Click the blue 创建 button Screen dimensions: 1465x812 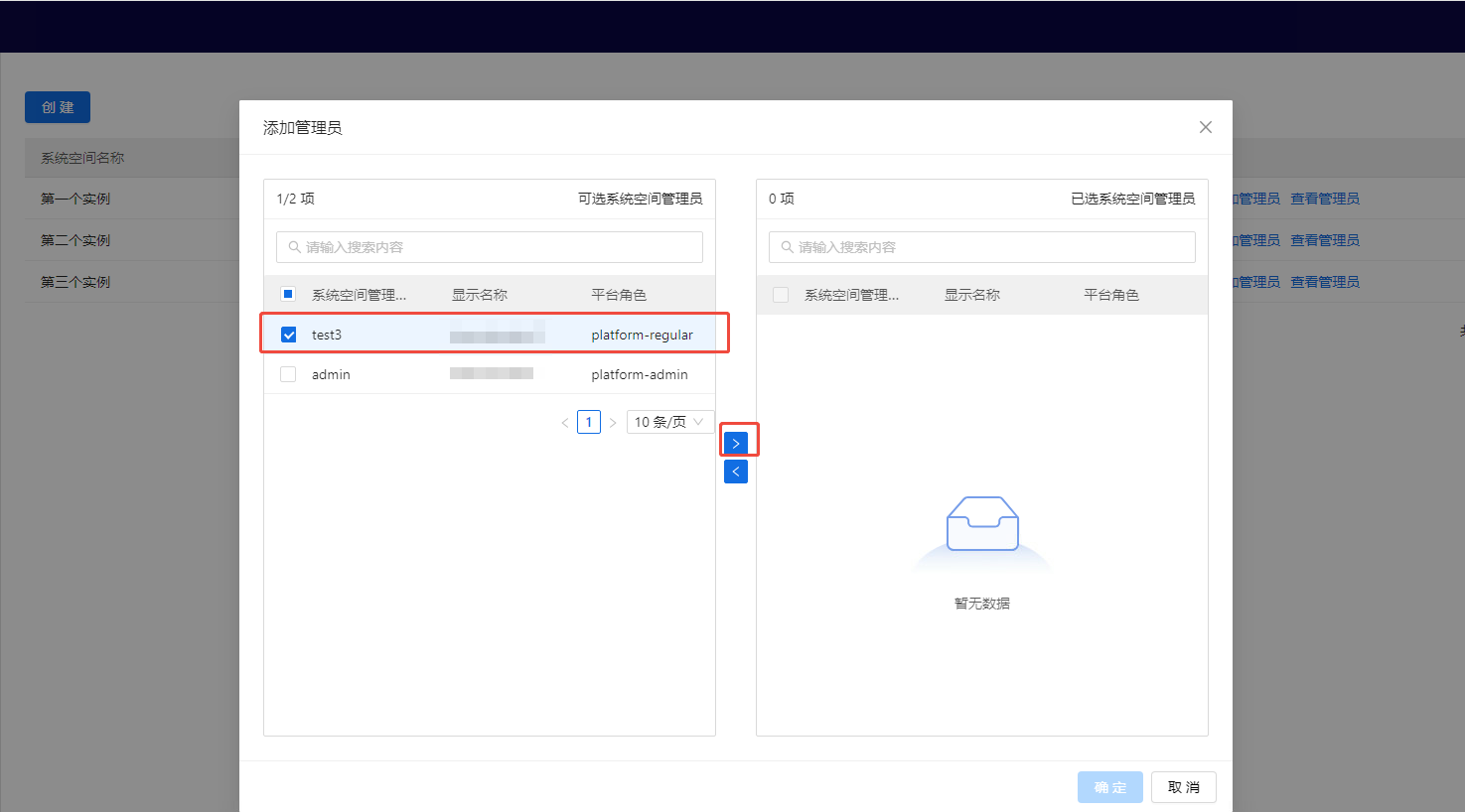click(x=57, y=106)
